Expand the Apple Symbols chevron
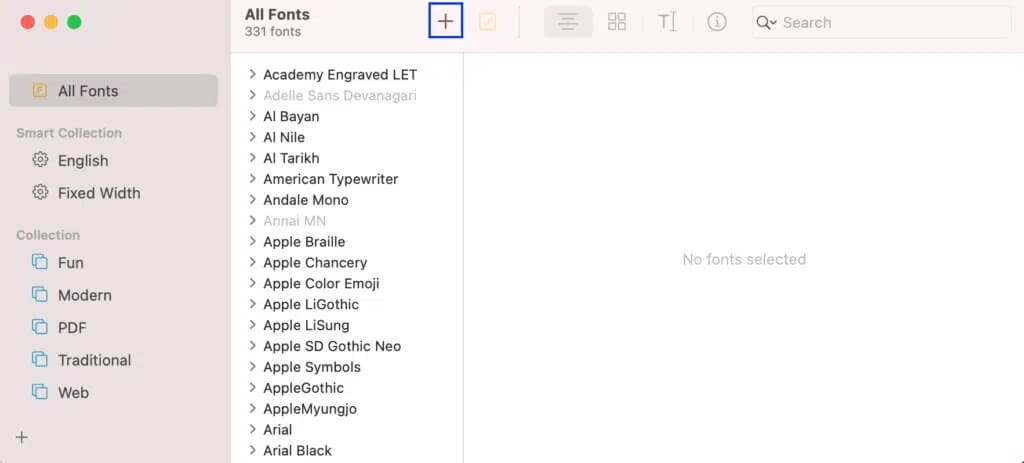1024x463 pixels. click(x=253, y=367)
